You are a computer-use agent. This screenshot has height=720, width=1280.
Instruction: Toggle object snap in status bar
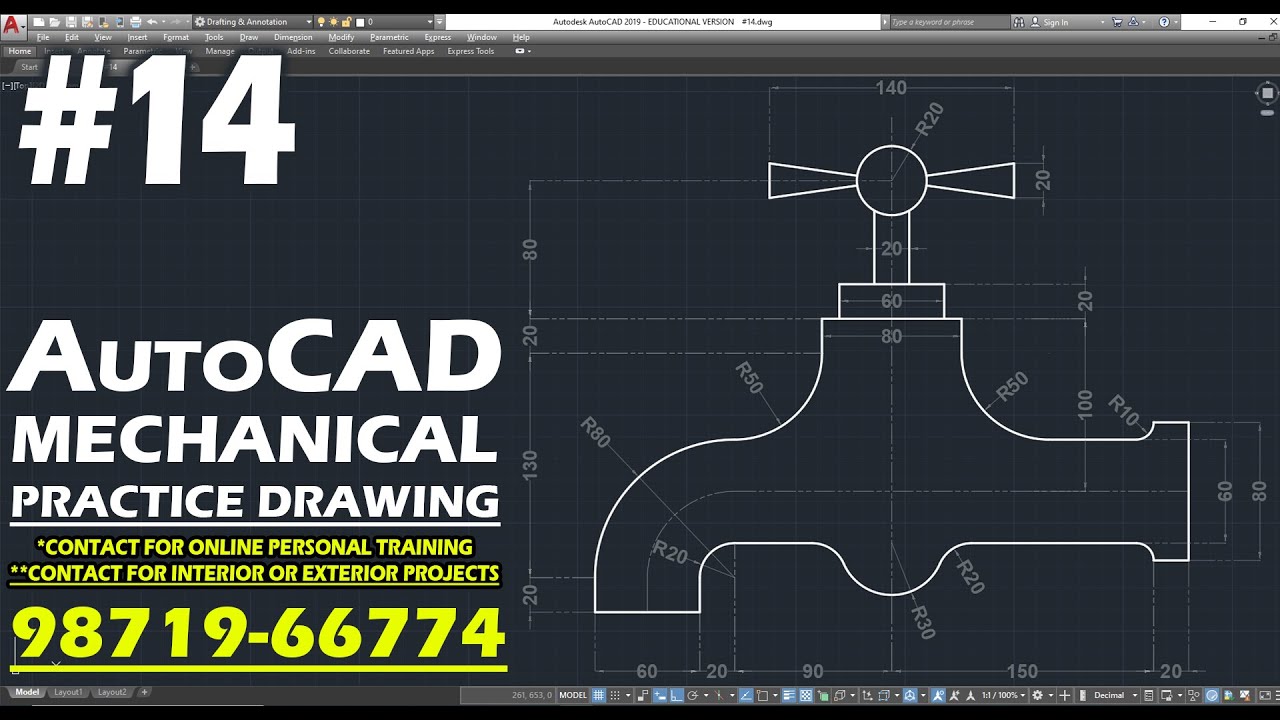point(762,695)
